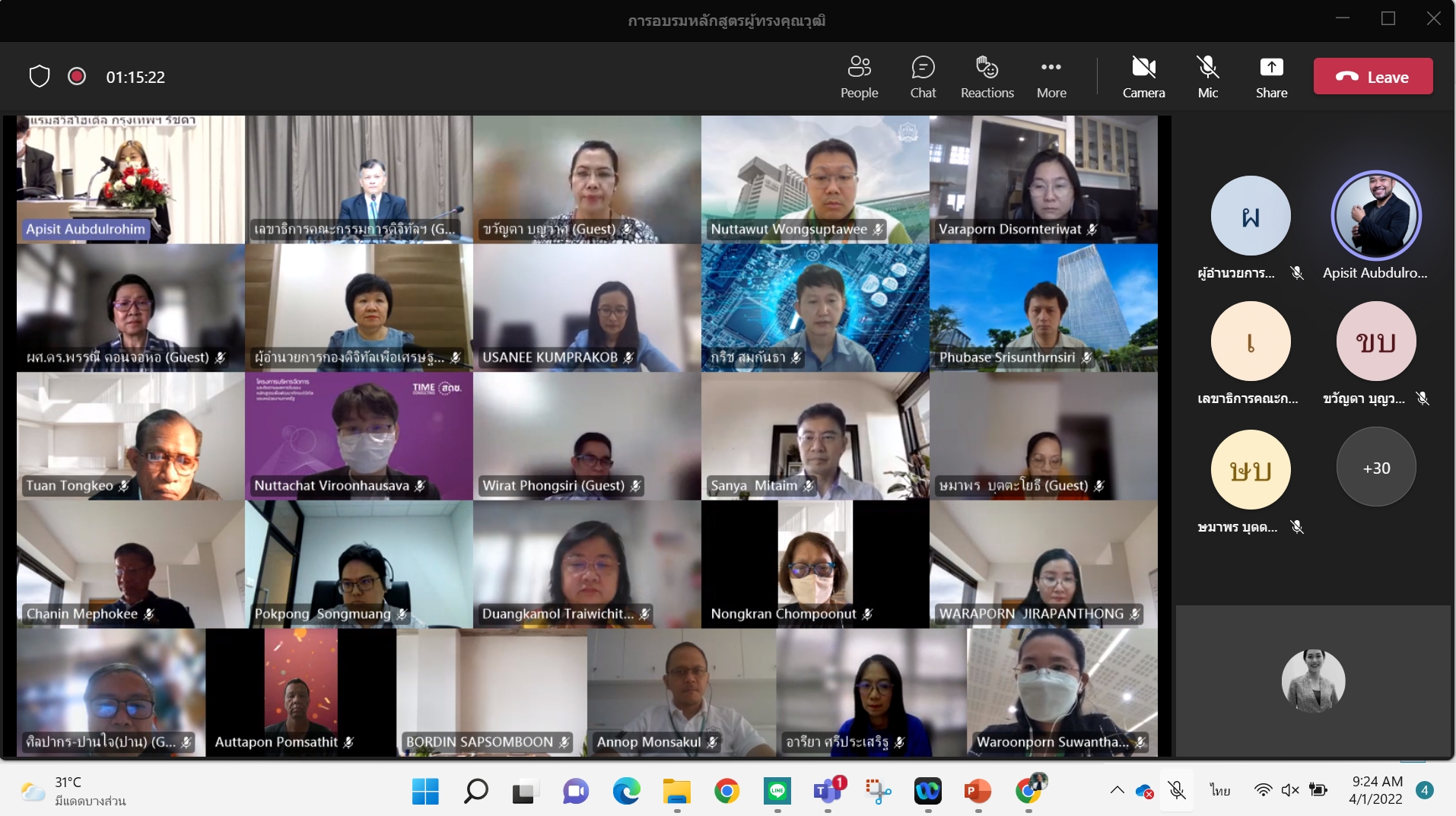Open PowerPoint from the taskbar
The image size is (1456, 816).
coord(978,792)
